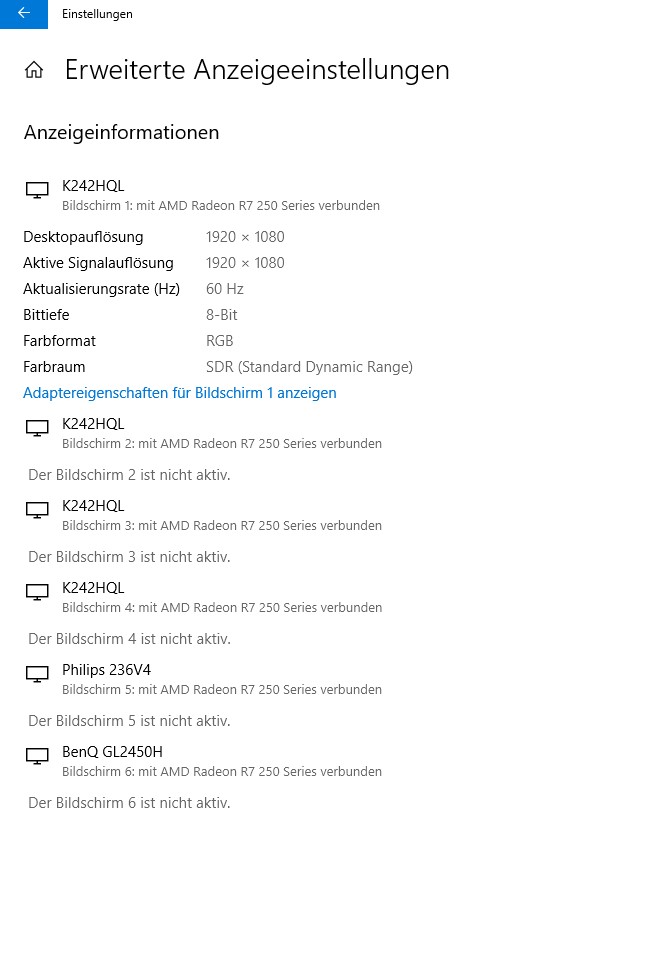This screenshot has width=660, height=975.
Task: Click the Farbraum SDR value text
Action: point(309,367)
